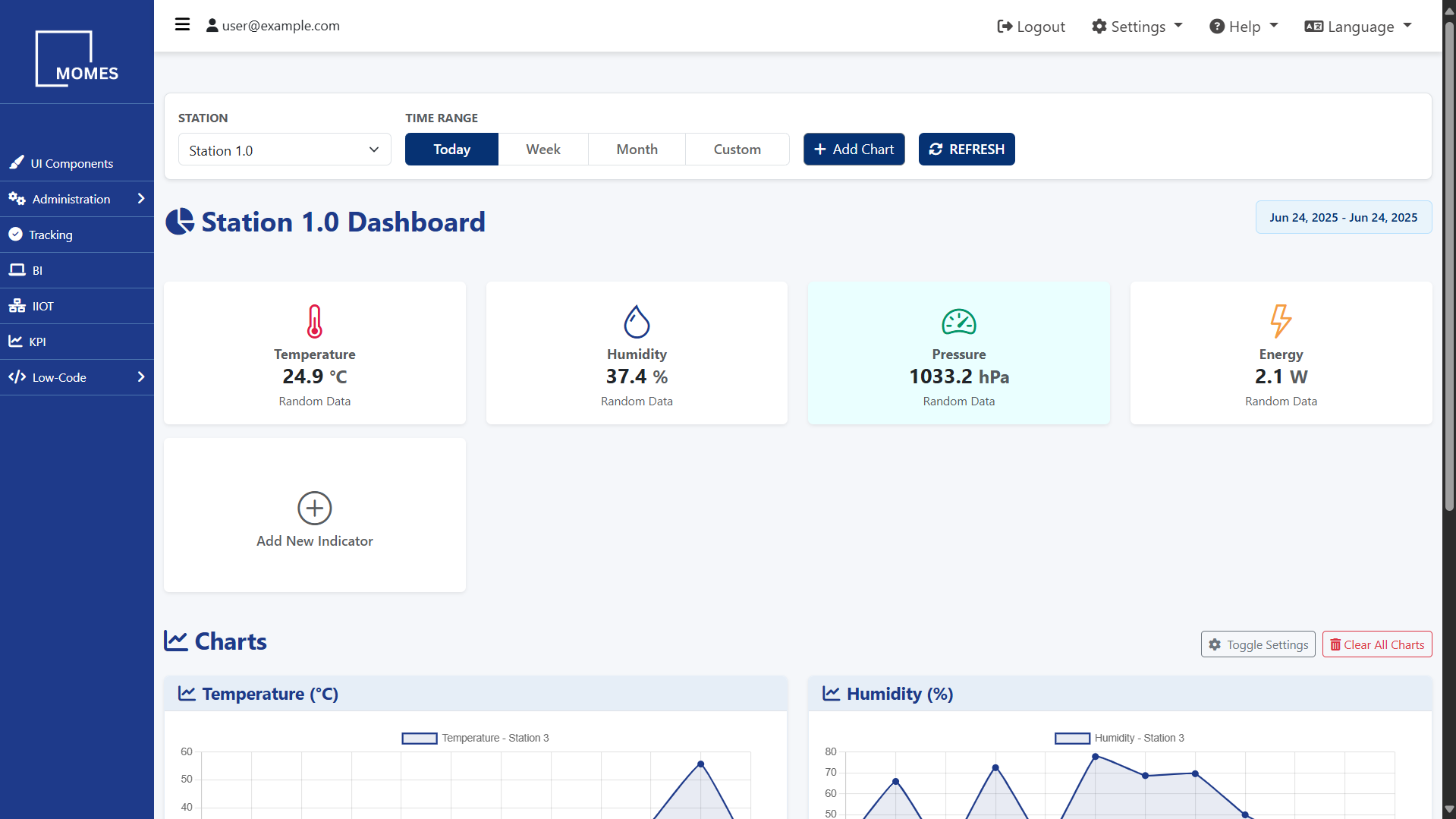This screenshot has width=1456, height=819.
Task: Click the scrollbar down arrow
Action: (x=1449, y=810)
